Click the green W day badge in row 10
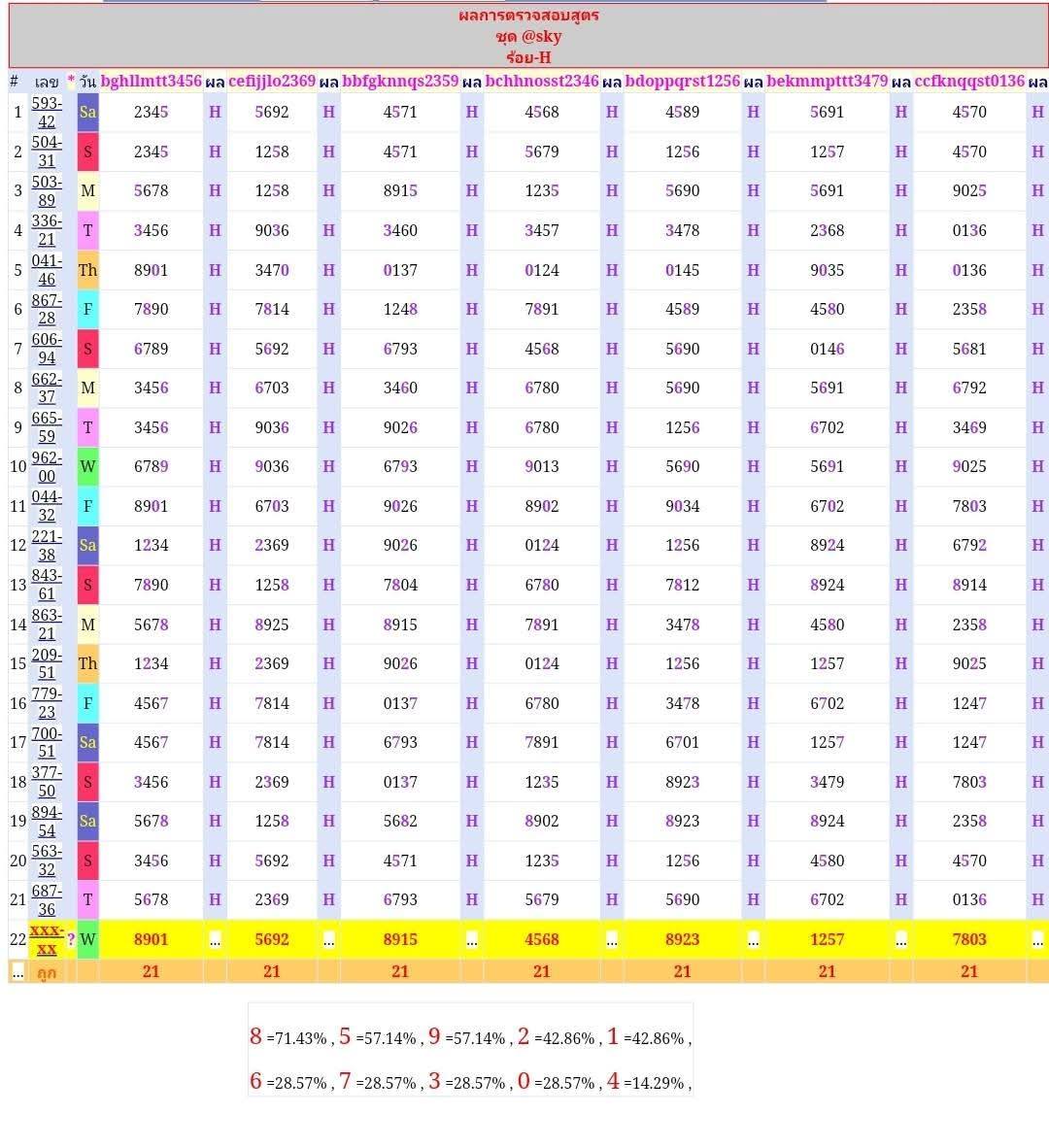The height and width of the screenshot is (1148, 1049). click(x=87, y=467)
